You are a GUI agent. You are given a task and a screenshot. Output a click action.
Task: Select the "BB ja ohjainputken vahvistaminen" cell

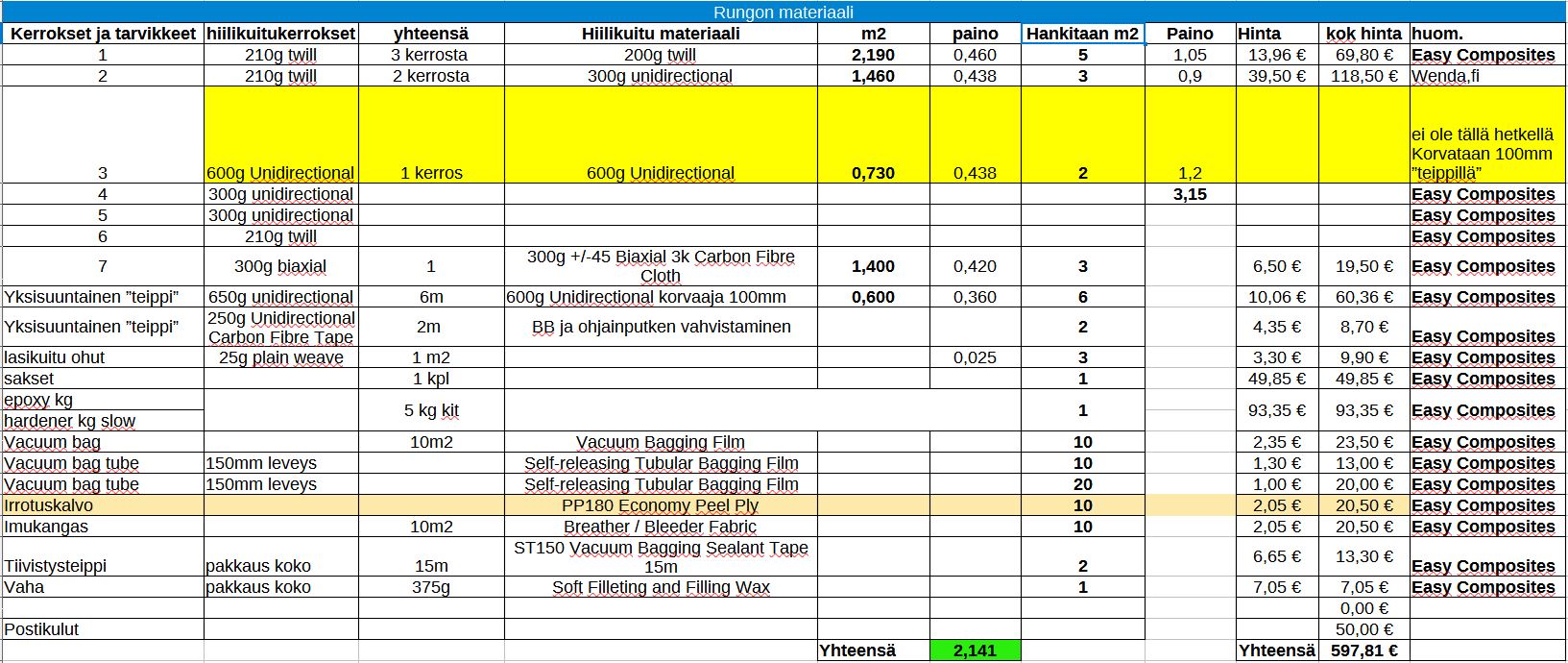(x=661, y=327)
